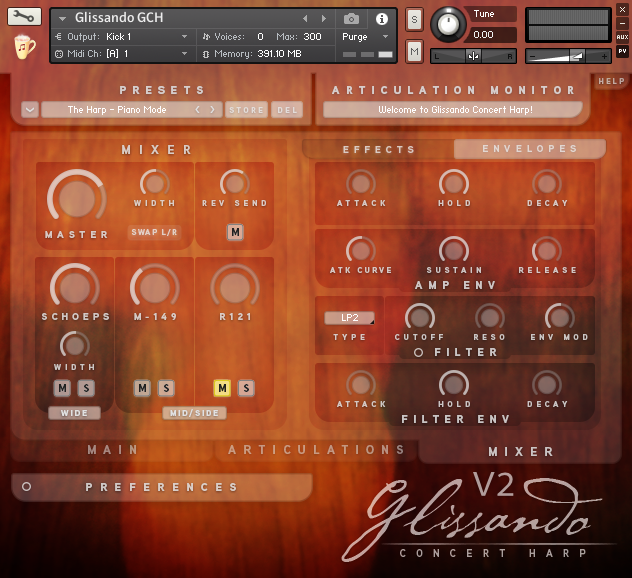This screenshot has height=578, width=632.
Task: Click the Wide button
Action: click(x=74, y=413)
